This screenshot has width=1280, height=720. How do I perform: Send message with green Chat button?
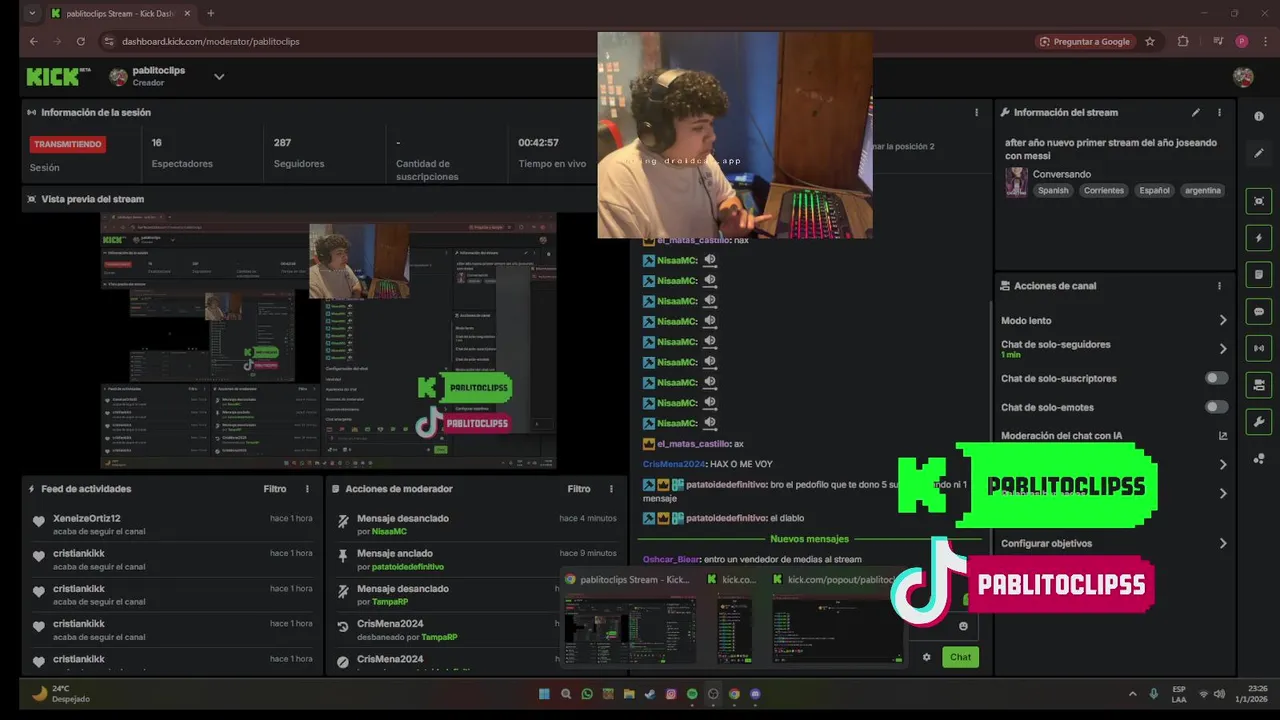[960, 657]
